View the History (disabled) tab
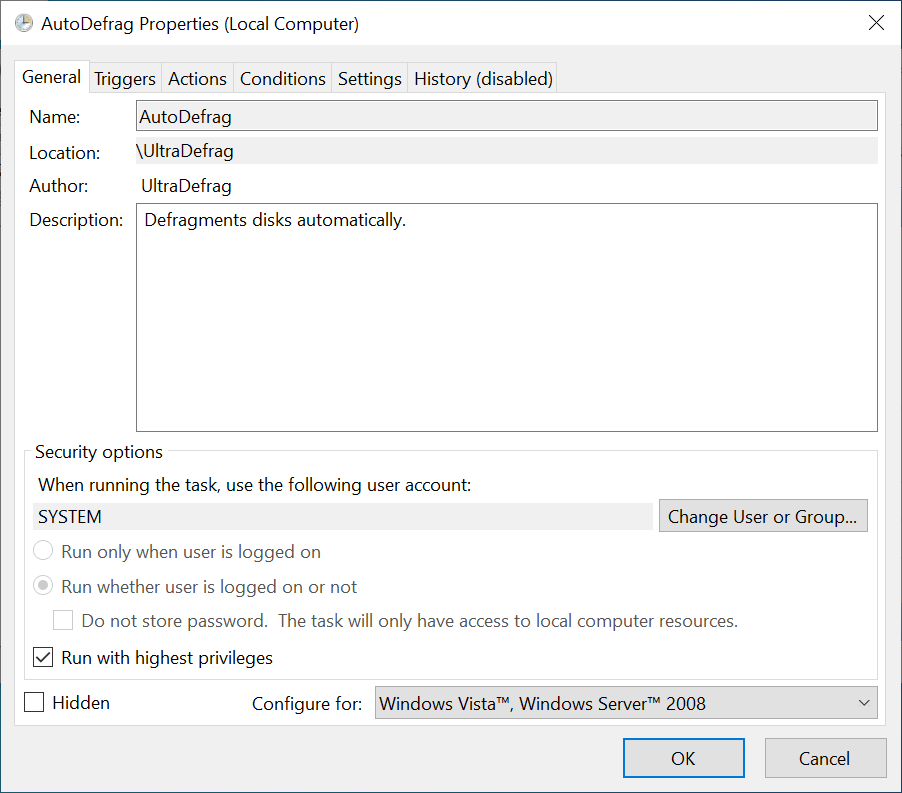 point(483,78)
